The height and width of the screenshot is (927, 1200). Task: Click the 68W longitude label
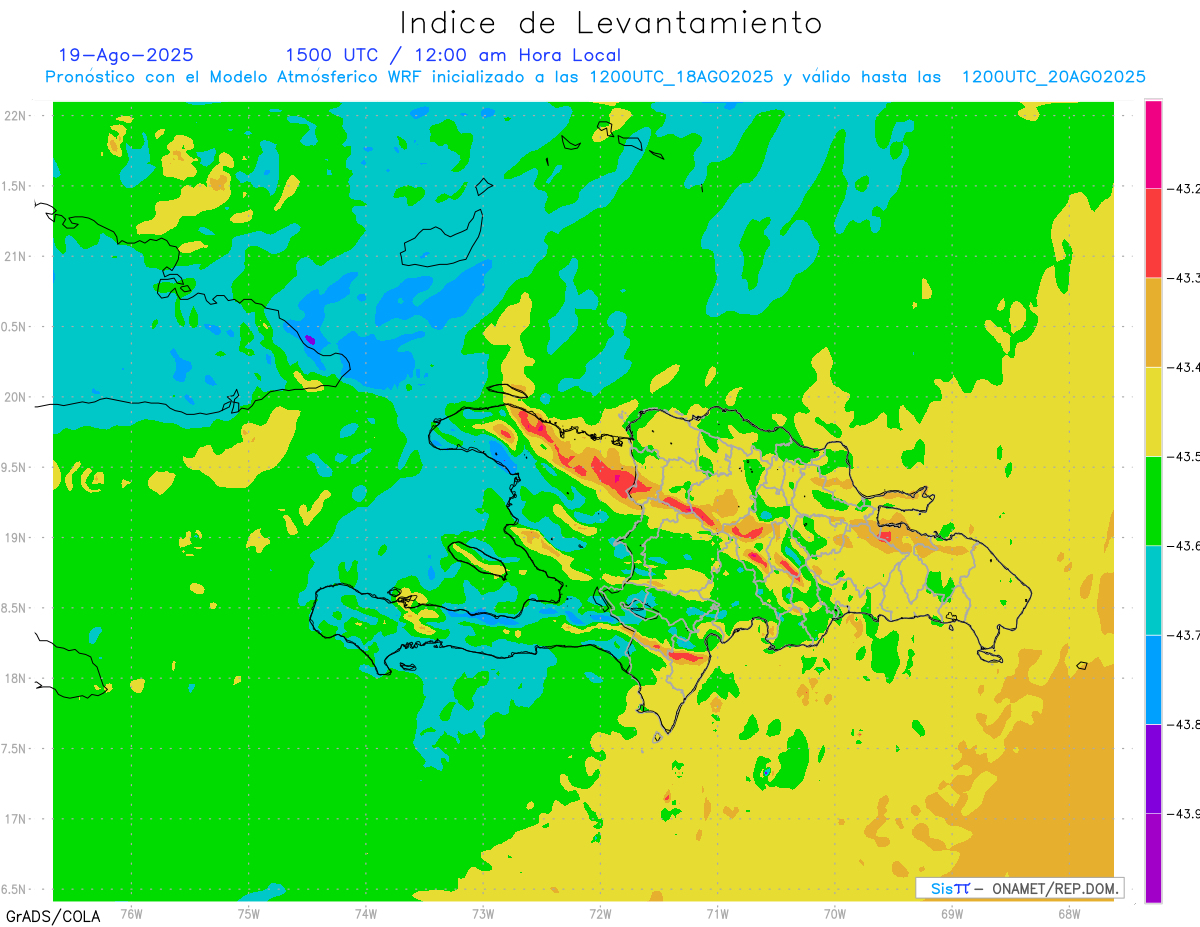1069,914
